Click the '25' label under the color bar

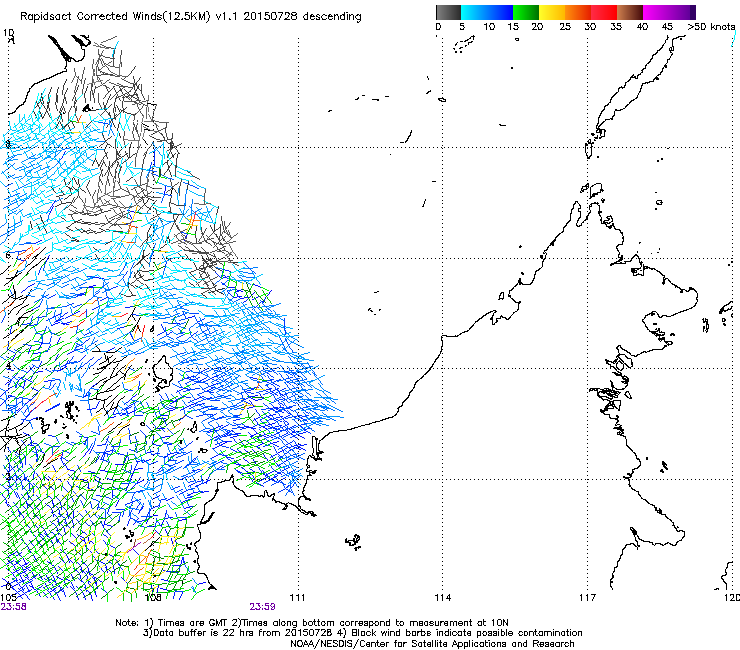coord(564,27)
